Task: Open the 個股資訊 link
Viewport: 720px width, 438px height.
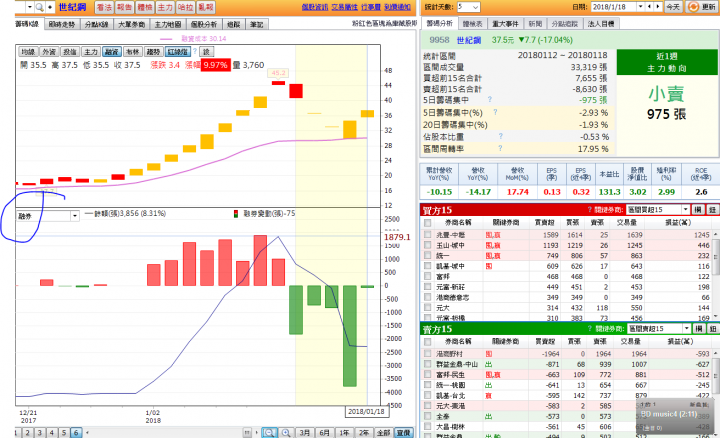Action: click(x=315, y=7)
